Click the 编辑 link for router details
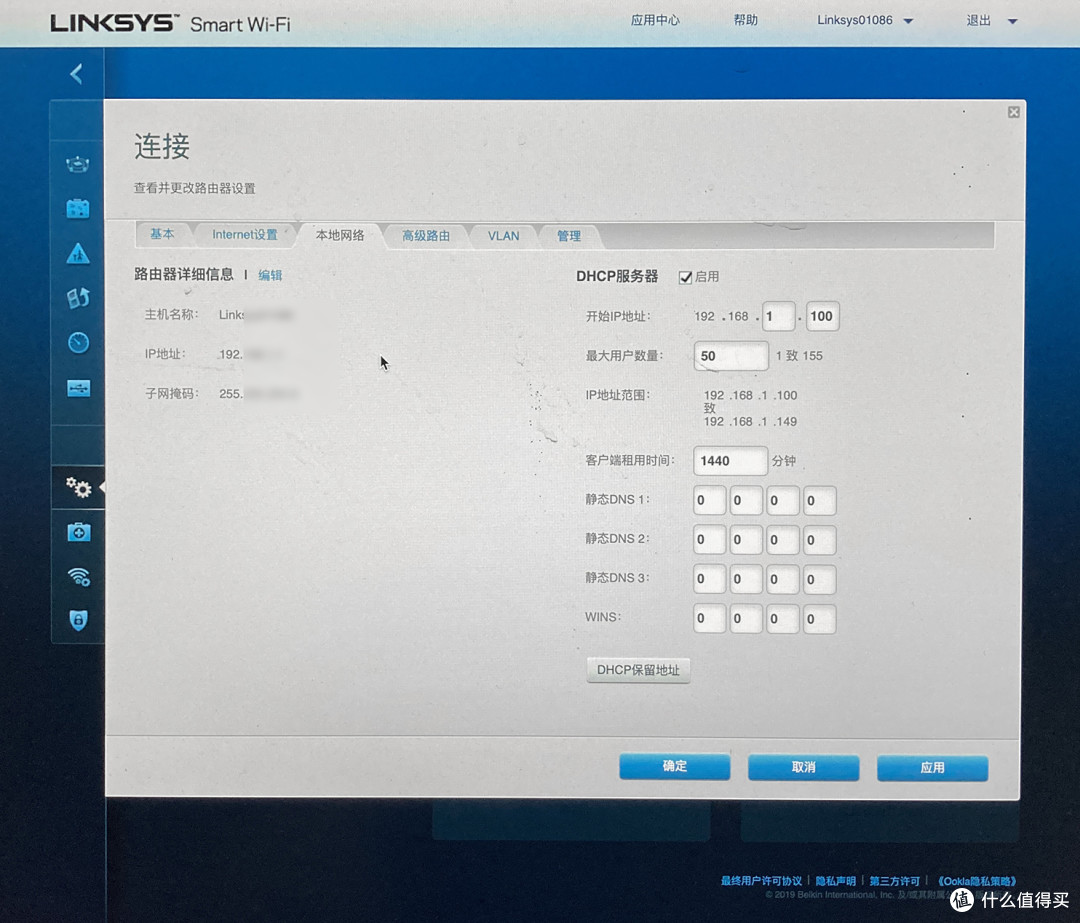Image resolution: width=1080 pixels, height=923 pixels. click(x=270, y=274)
